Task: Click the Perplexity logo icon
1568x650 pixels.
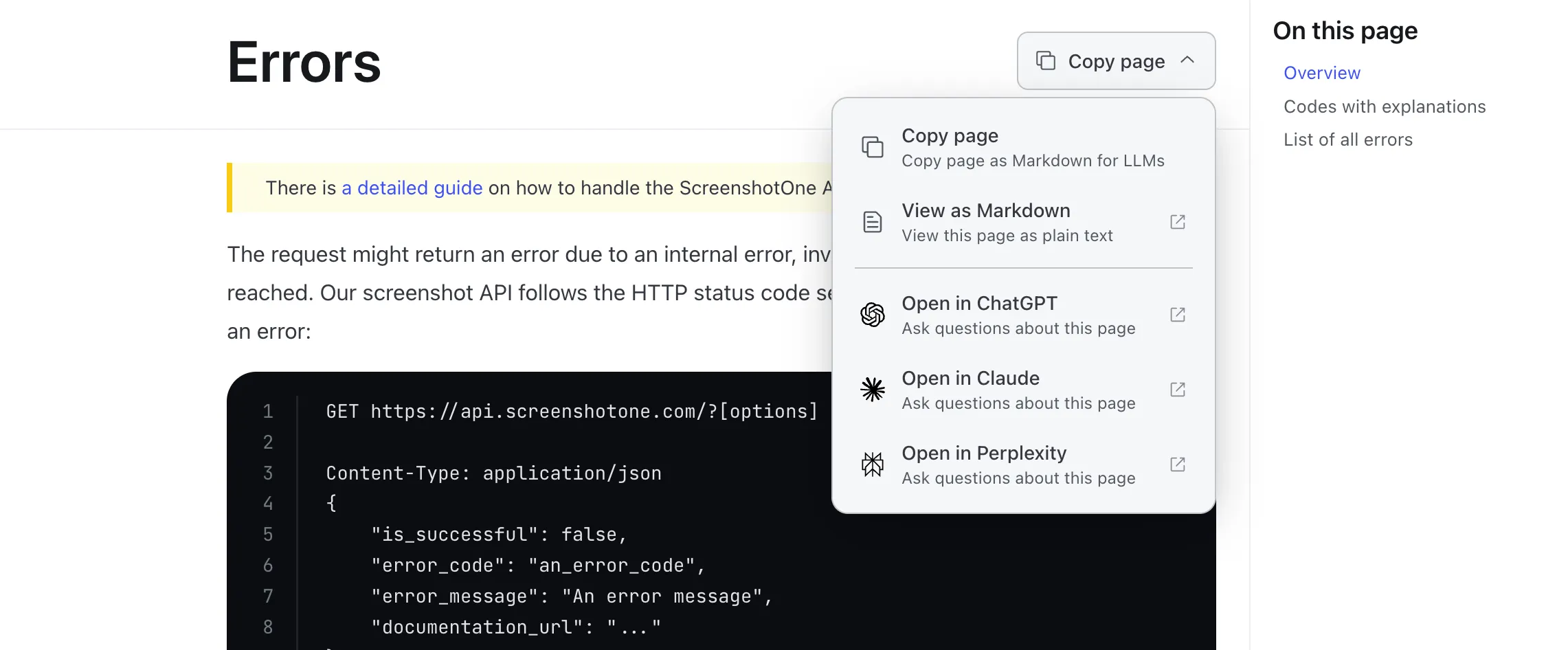Action: [x=872, y=464]
